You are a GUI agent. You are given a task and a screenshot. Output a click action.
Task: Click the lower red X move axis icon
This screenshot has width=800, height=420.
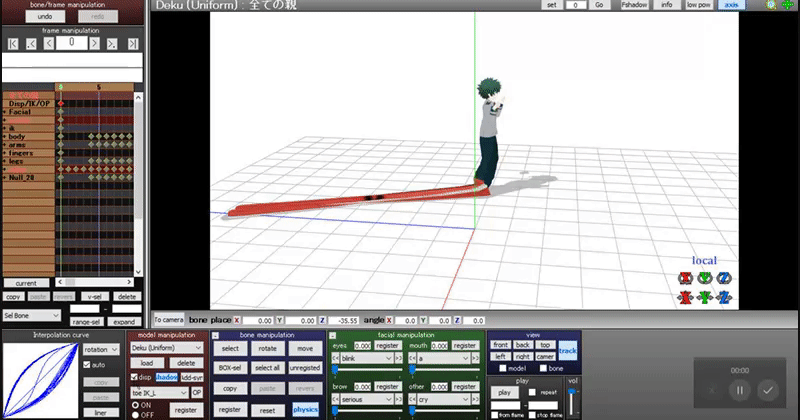pyautogui.click(x=685, y=298)
